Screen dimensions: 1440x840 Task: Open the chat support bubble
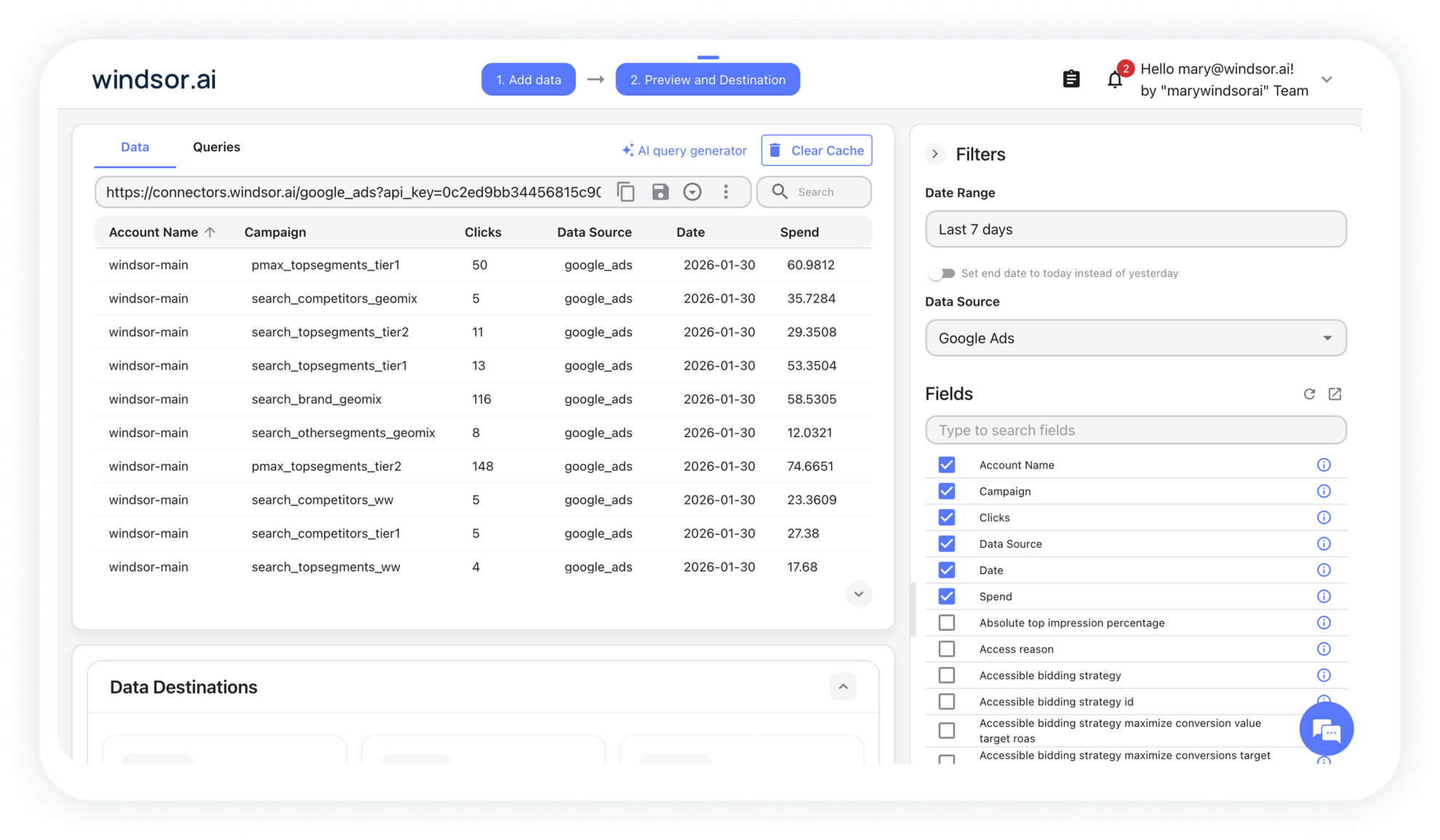coord(1326,729)
